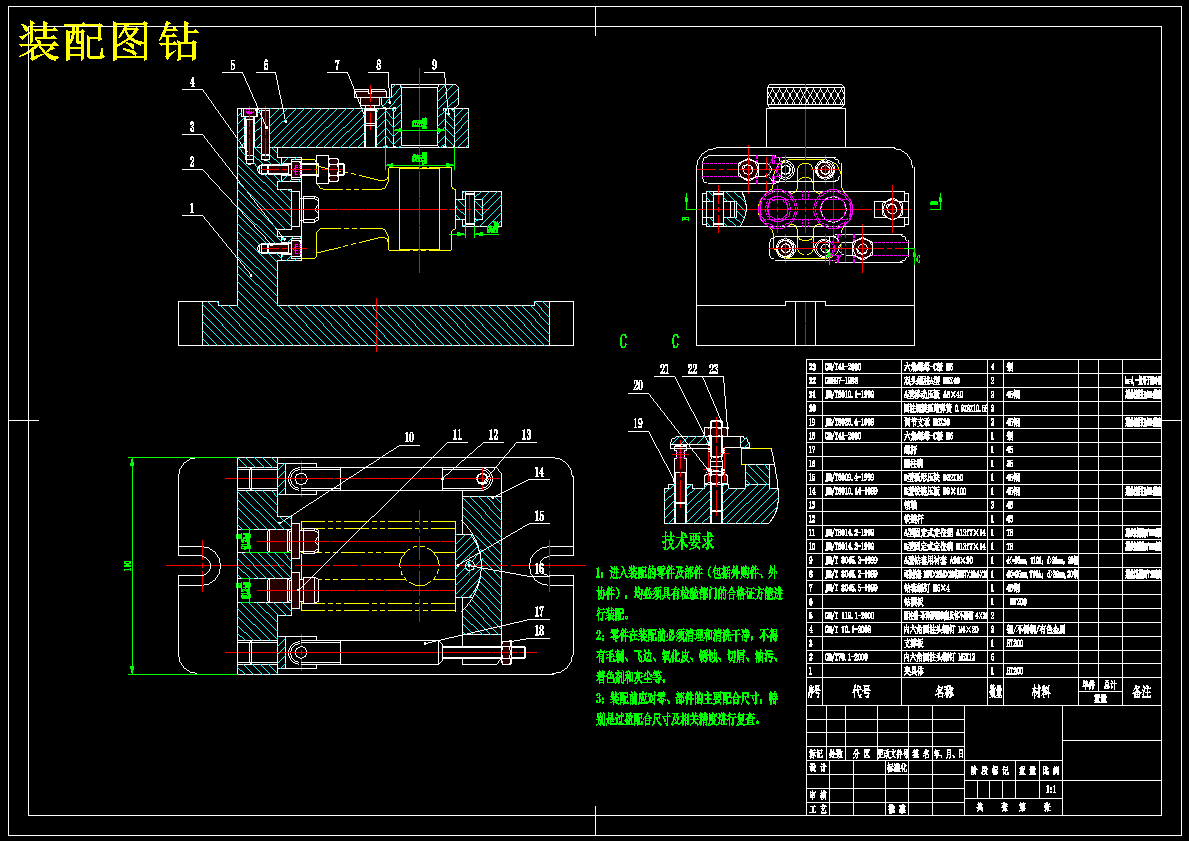Select the 名称 header cell in the parts list
The image size is (1189, 841).
click(944, 692)
